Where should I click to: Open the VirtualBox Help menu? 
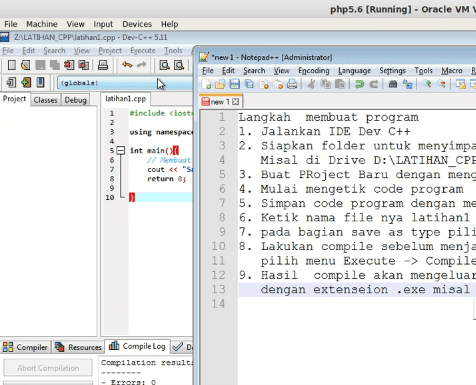tap(169, 24)
